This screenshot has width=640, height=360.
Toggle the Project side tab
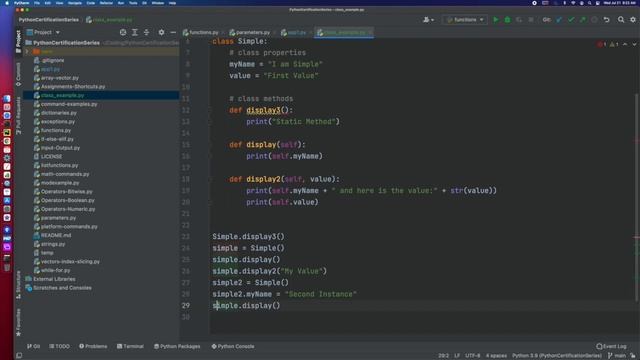[x=18, y=41]
